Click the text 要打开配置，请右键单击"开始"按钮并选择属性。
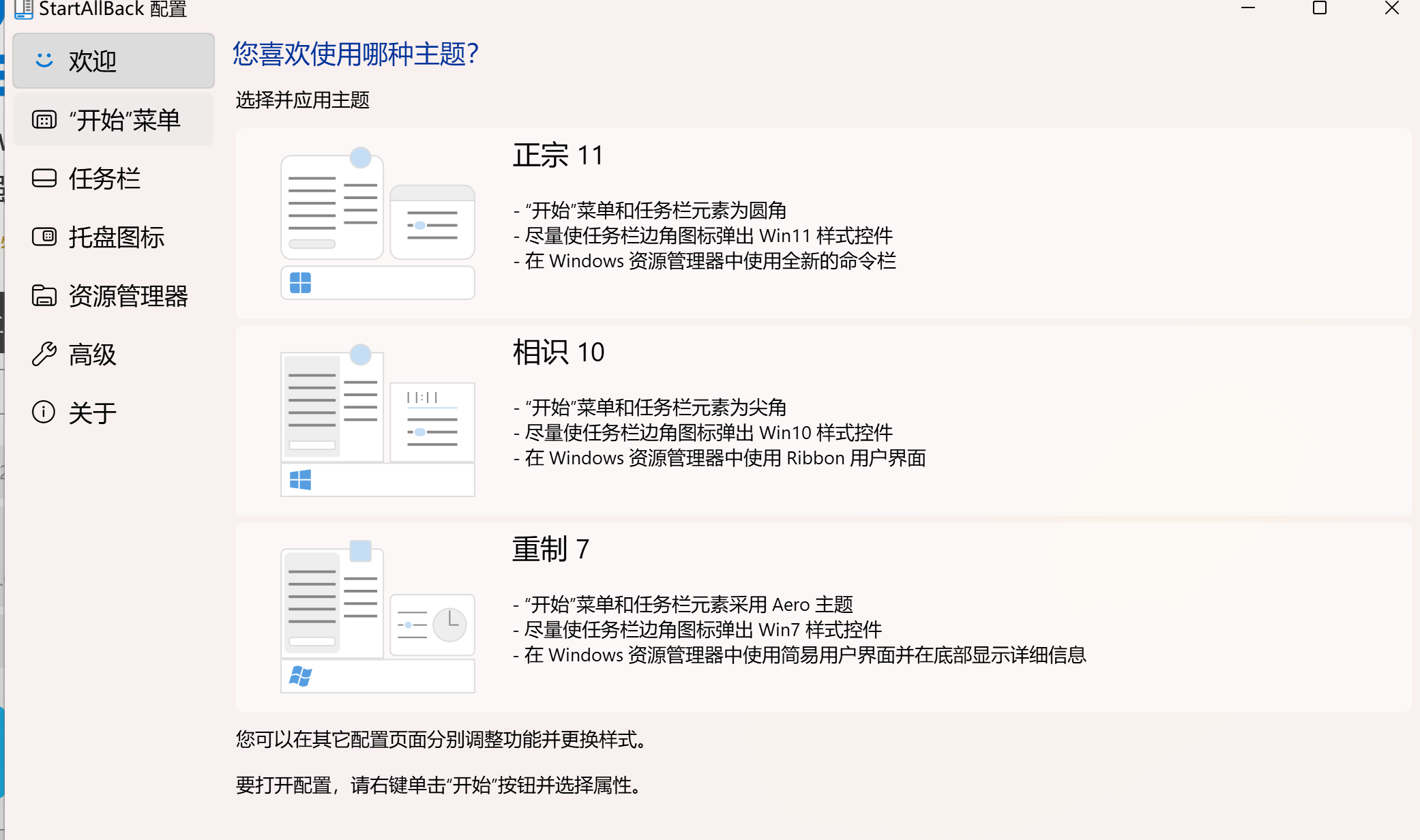 coord(440,785)
